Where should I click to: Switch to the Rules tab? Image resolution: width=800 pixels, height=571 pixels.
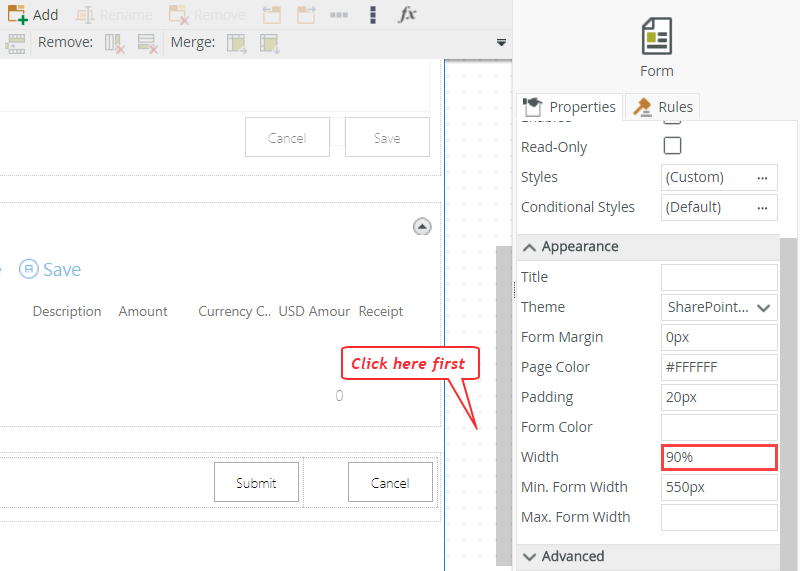click(662, 107)
